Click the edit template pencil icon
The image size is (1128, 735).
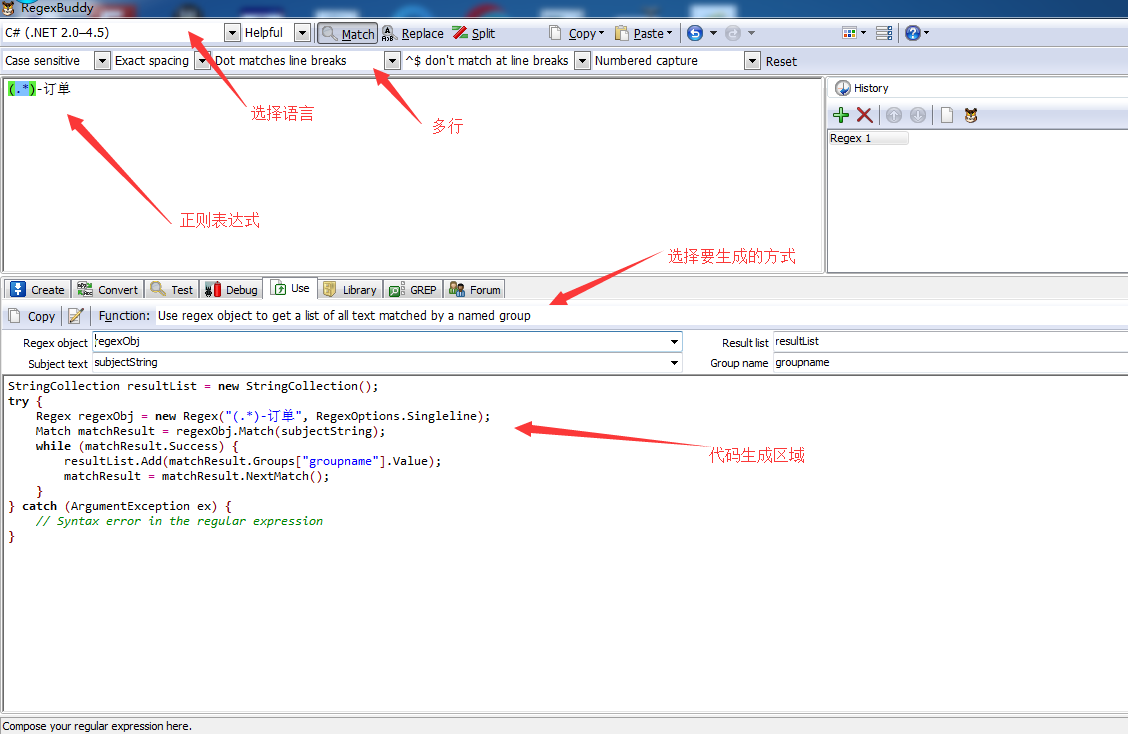76,316
